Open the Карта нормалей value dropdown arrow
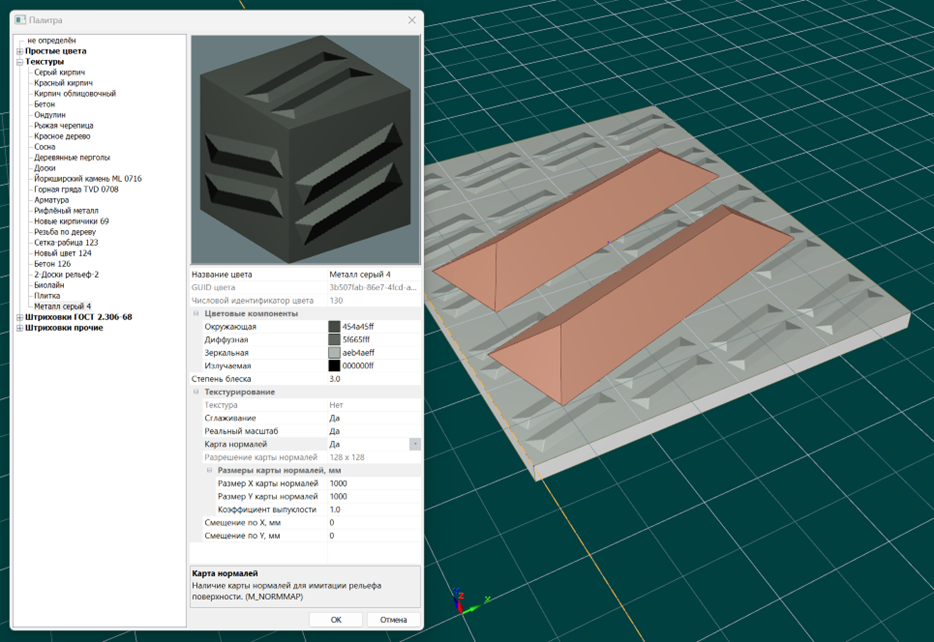Image resolution: width=934 pixels, height=642 pixels. tap(414, 444)
